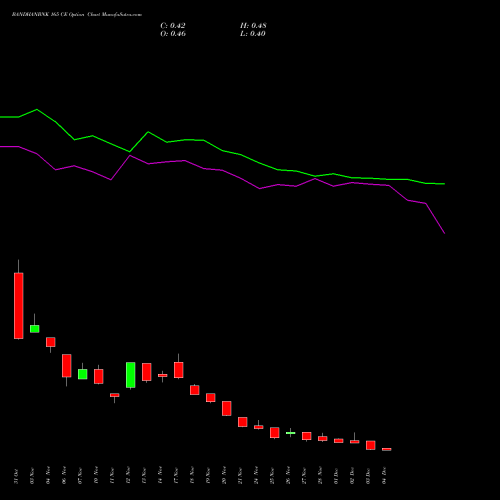The height and width of the screenshot is (500, 500).
Task: Select the 31 Oct date label
Action: (x=16, y=476)
